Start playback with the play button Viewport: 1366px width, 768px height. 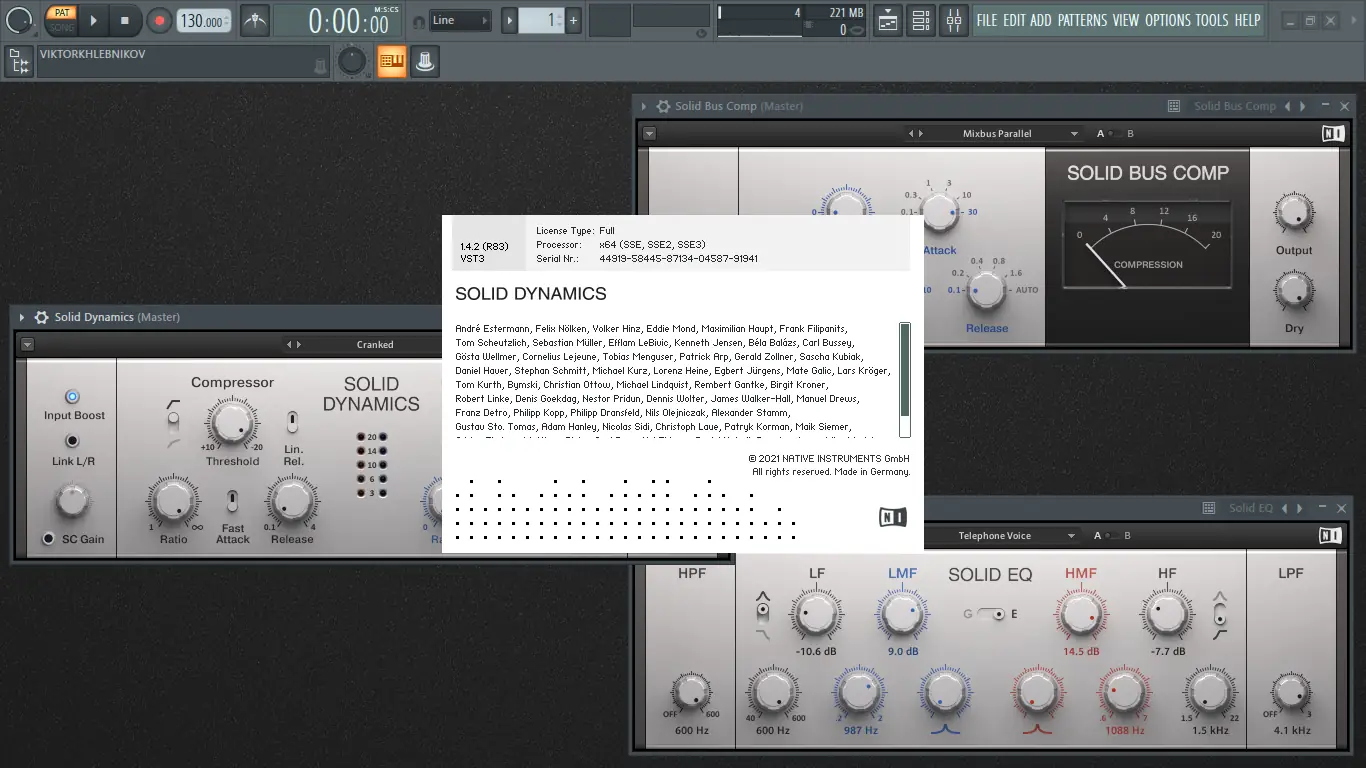click(x=93, y=20)
